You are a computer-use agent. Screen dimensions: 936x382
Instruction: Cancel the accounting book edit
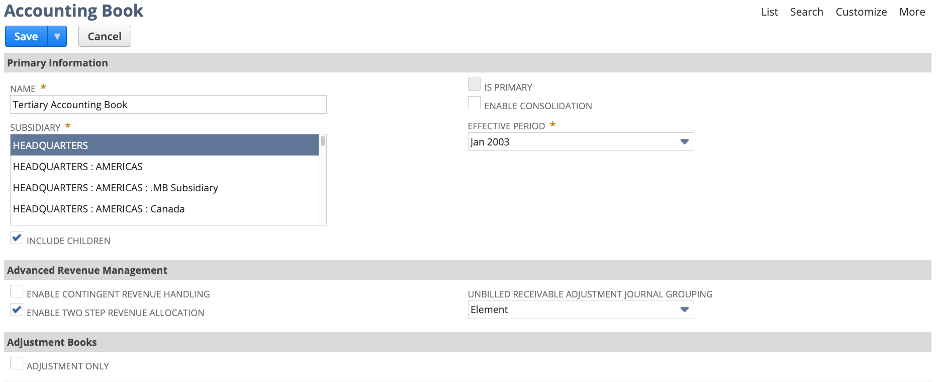point(104,36)
